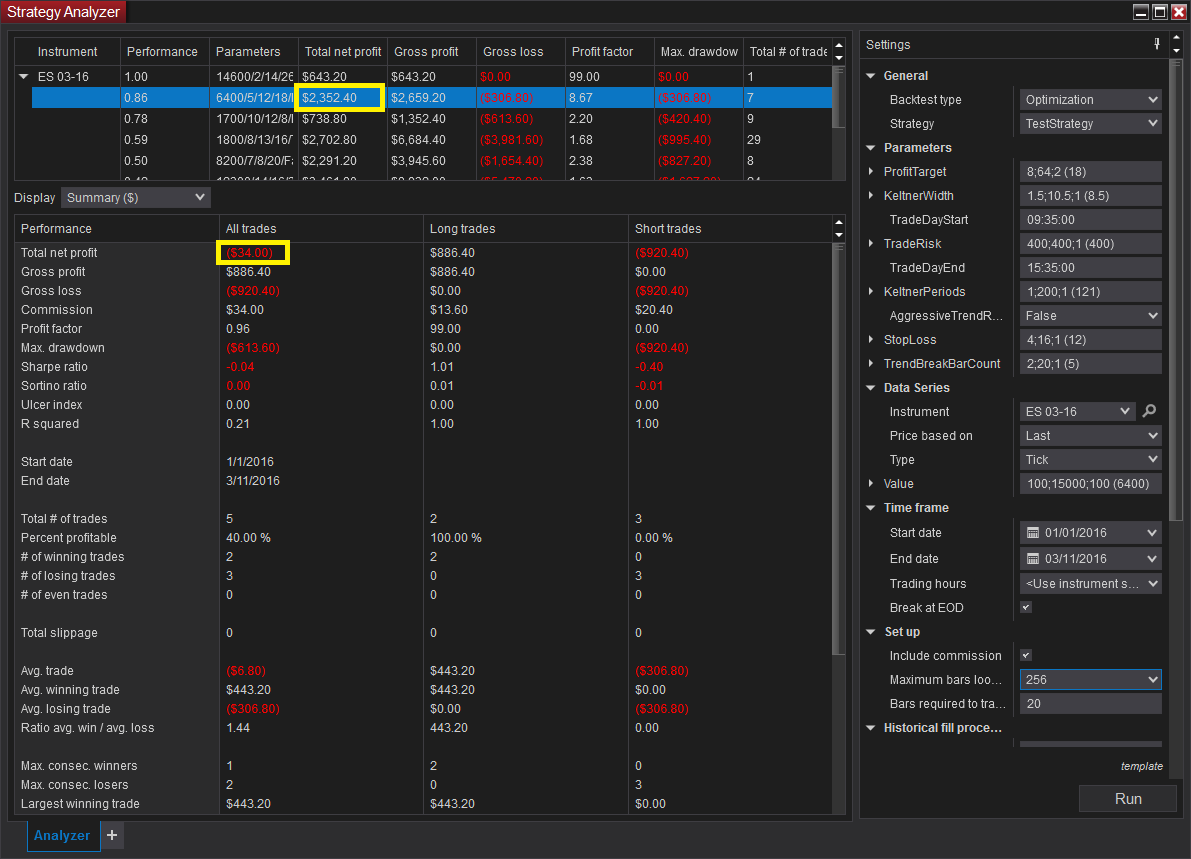Open the Display Summary ($) dropdown
The height and width of the screenshot is (859, 1191).
click(x=135, y=198)
